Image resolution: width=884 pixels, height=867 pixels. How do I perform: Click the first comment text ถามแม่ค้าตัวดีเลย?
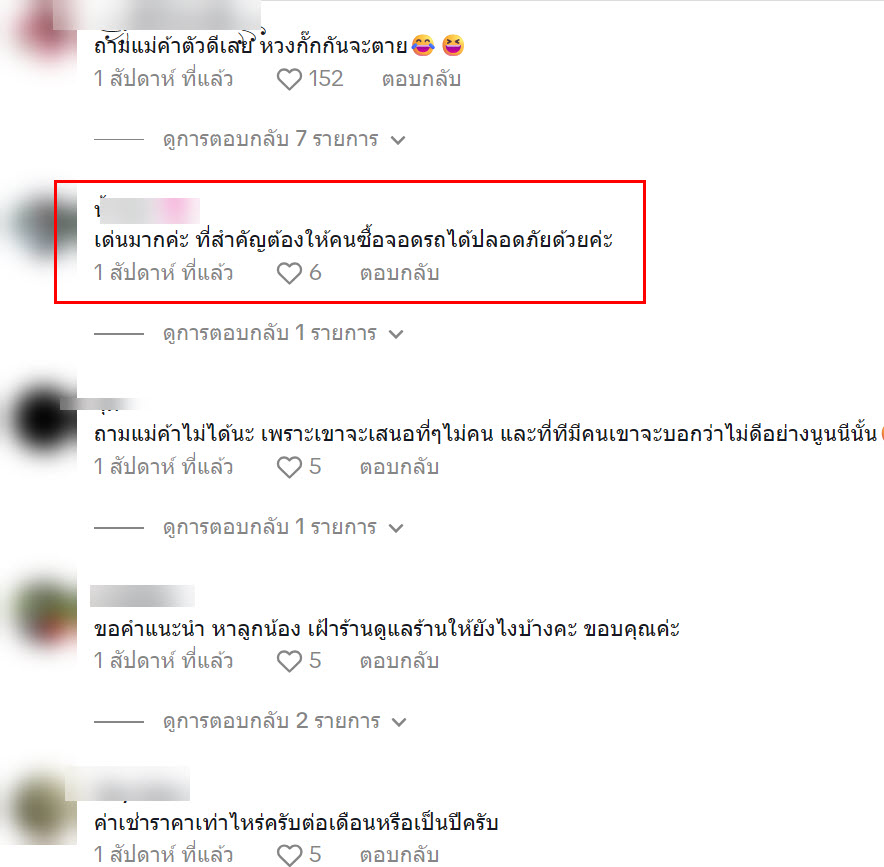pyautogui.click(x=250, y=46)
